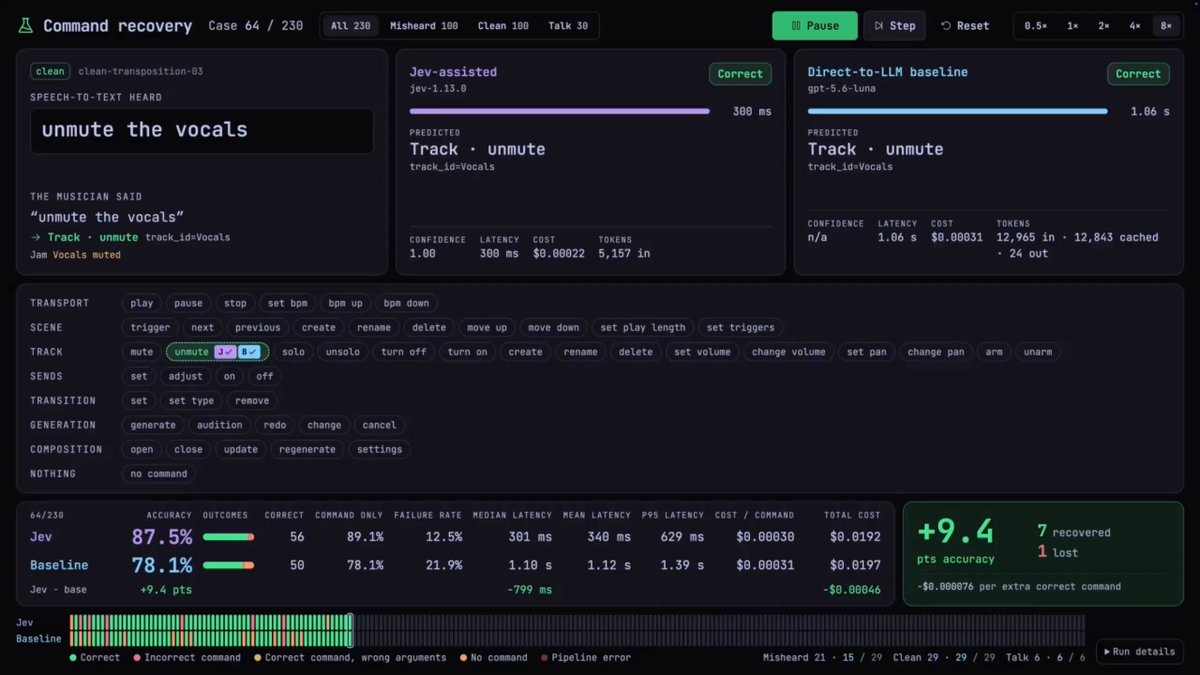Viewport: 1200px width, 675px height.
Task: Filter cases with the Talk 30 tab
Action: tap(568, 26)
